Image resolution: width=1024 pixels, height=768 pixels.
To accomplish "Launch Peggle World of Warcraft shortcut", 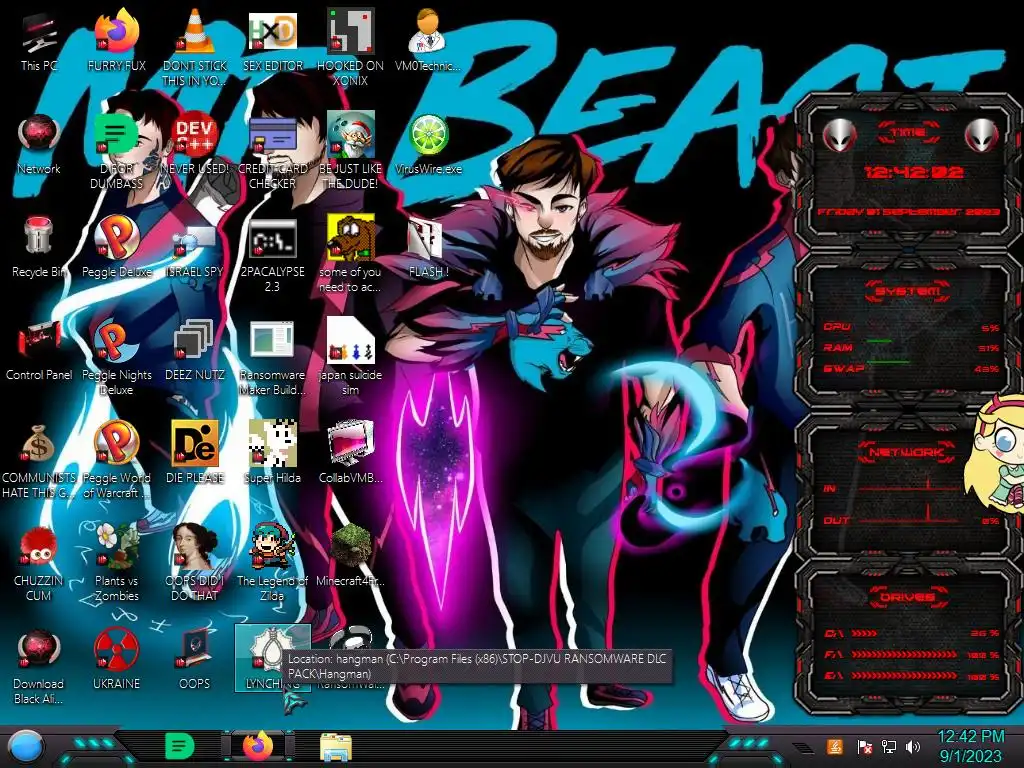I will (x=116, y=460).
